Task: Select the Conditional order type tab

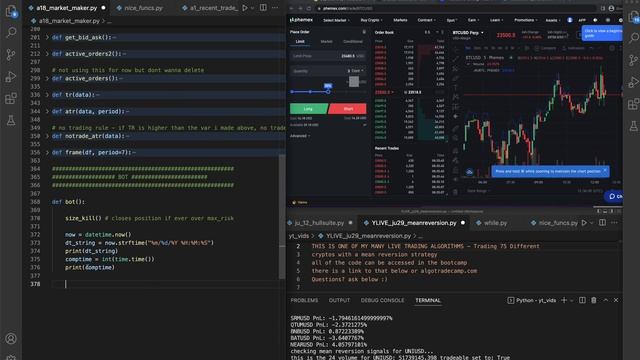Action: click(353, 42)
